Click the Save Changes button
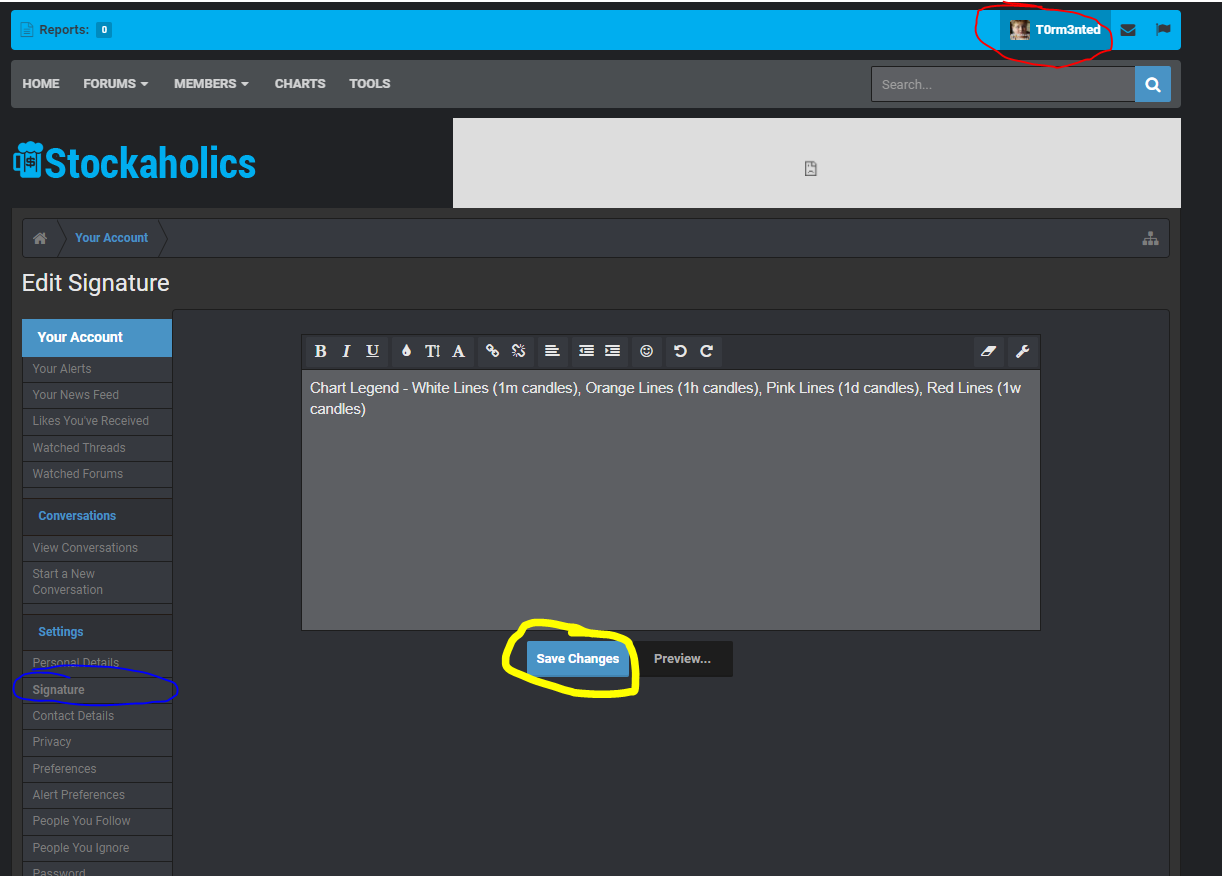This screenshot has height=876, width=1222. pos(578,659)
